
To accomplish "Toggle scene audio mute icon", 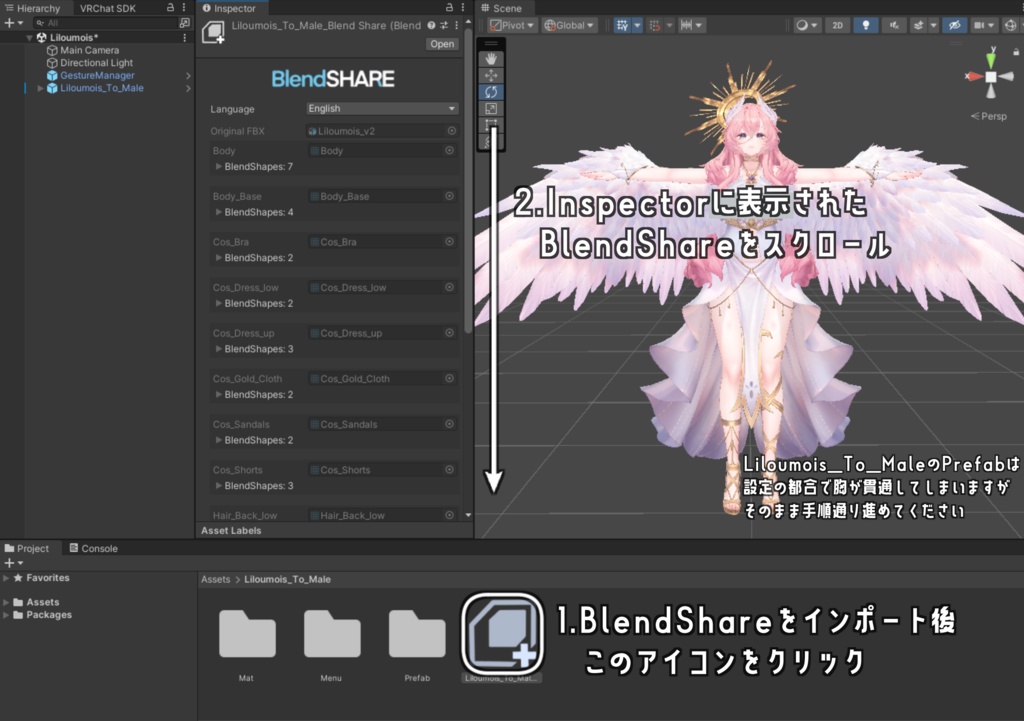I will pos(894,25).
